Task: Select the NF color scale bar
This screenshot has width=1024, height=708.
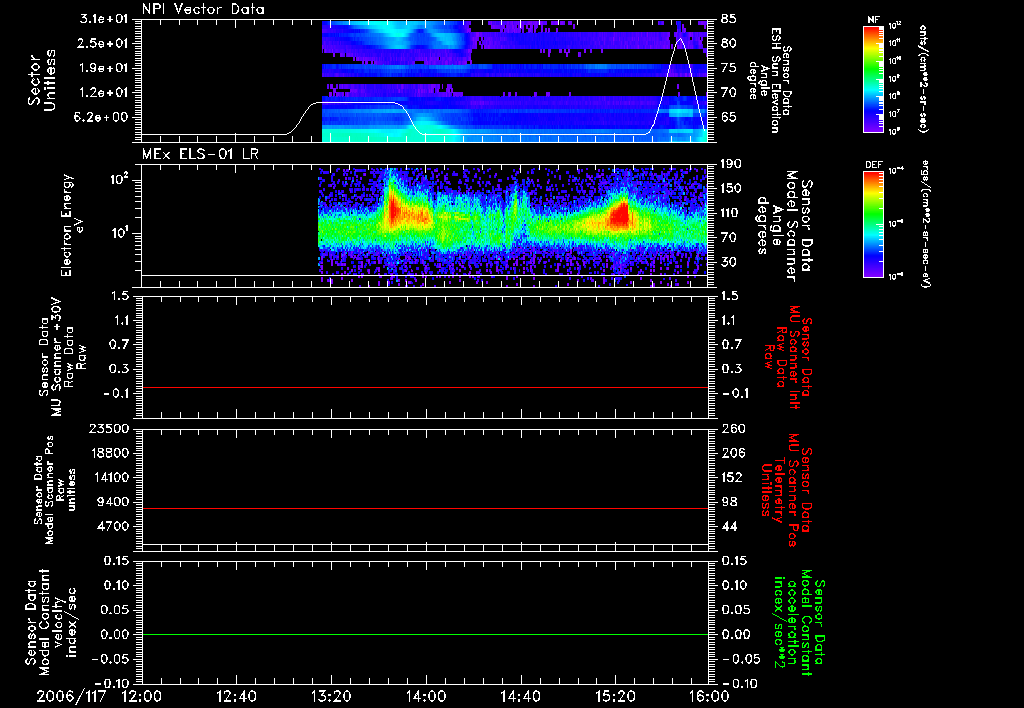Action: [873, 80]
